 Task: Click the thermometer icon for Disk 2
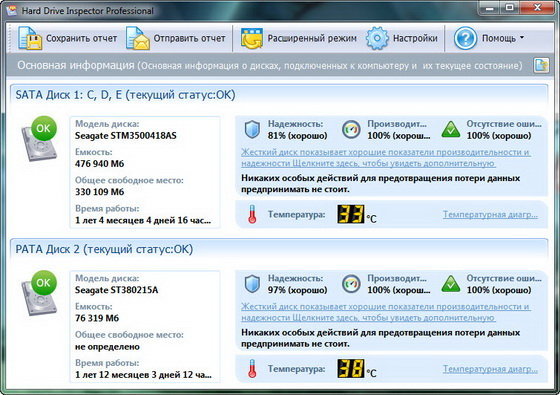click(x=252, y=369)
